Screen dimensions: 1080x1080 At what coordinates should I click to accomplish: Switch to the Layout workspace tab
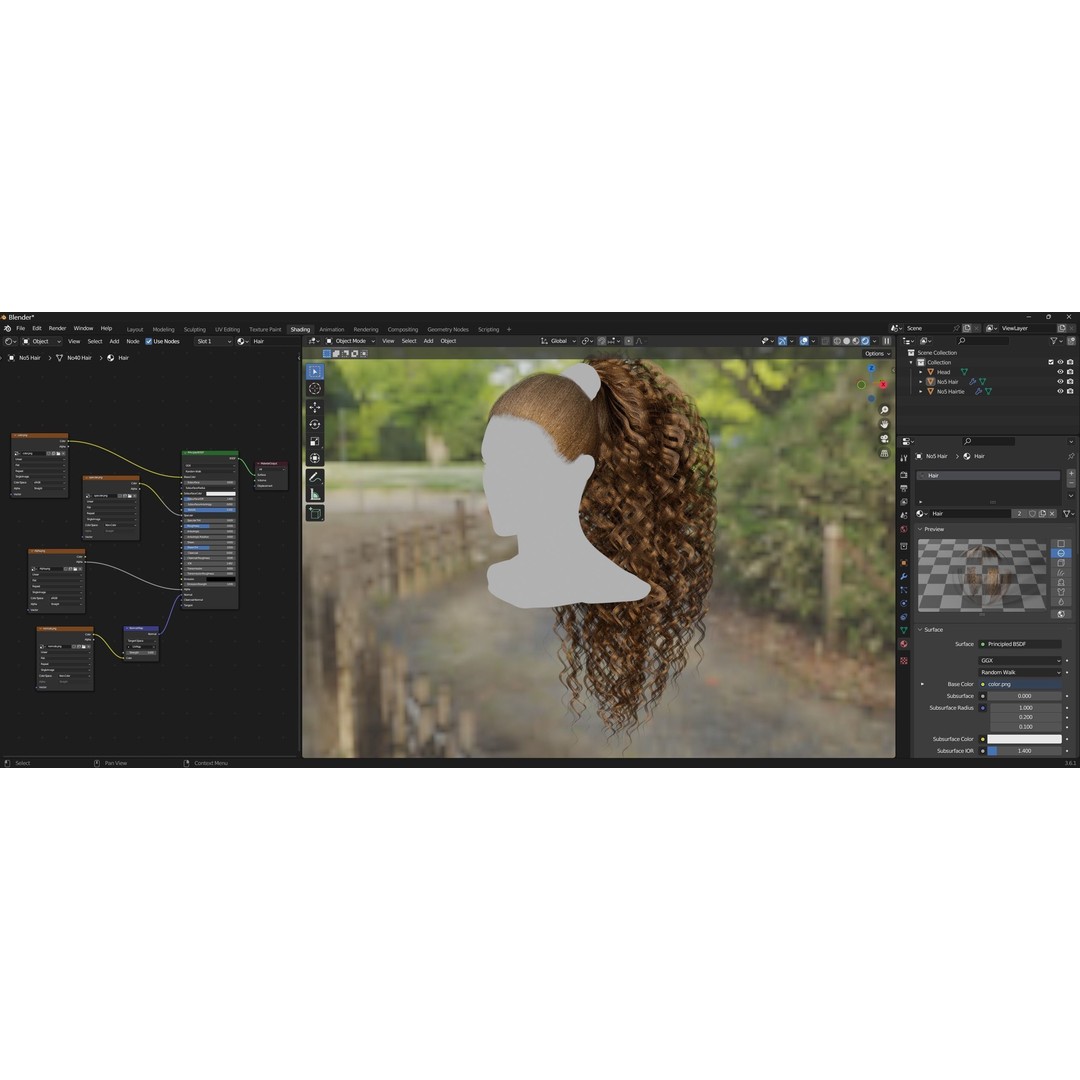135,328
